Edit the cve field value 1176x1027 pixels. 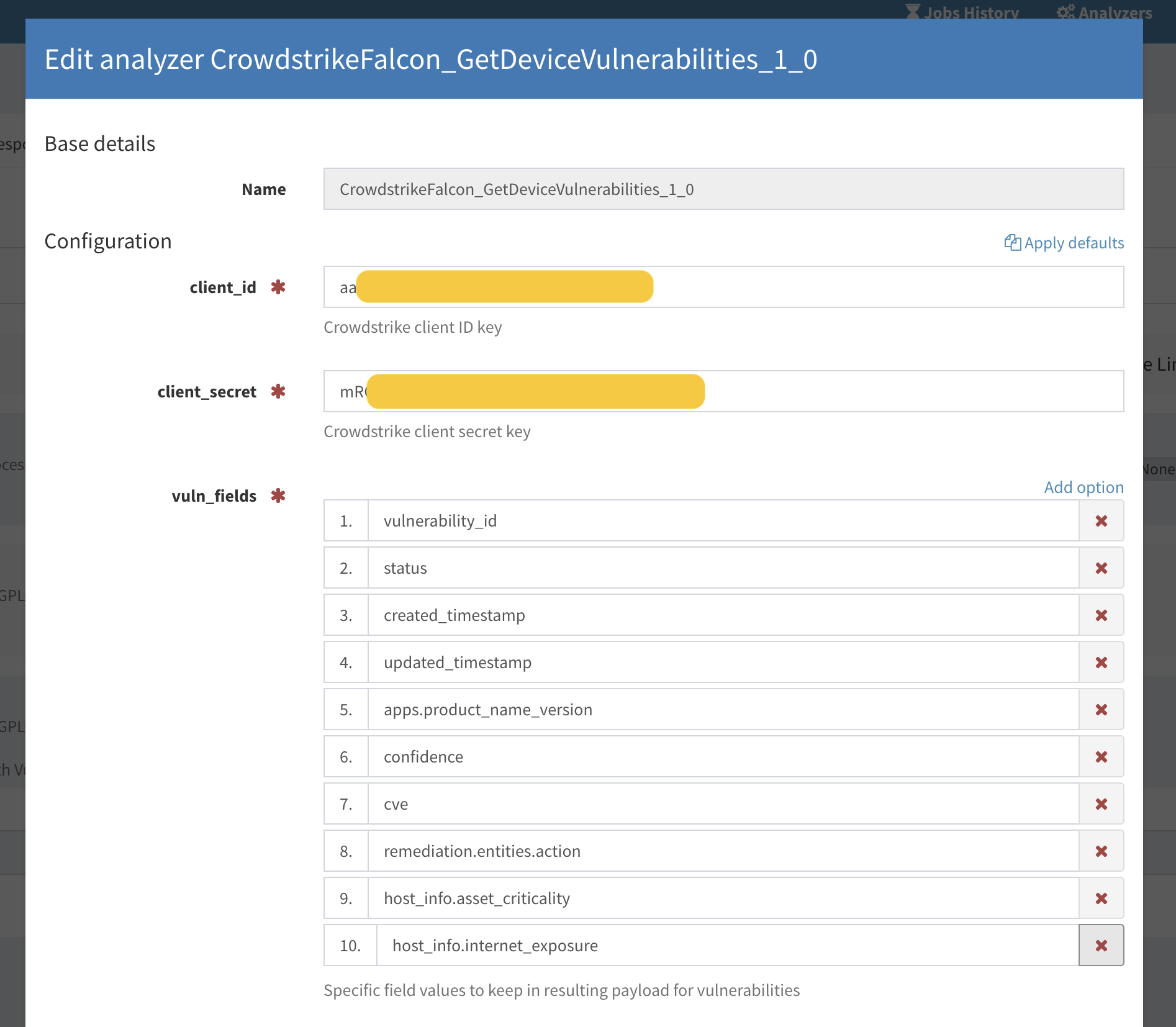723,803
